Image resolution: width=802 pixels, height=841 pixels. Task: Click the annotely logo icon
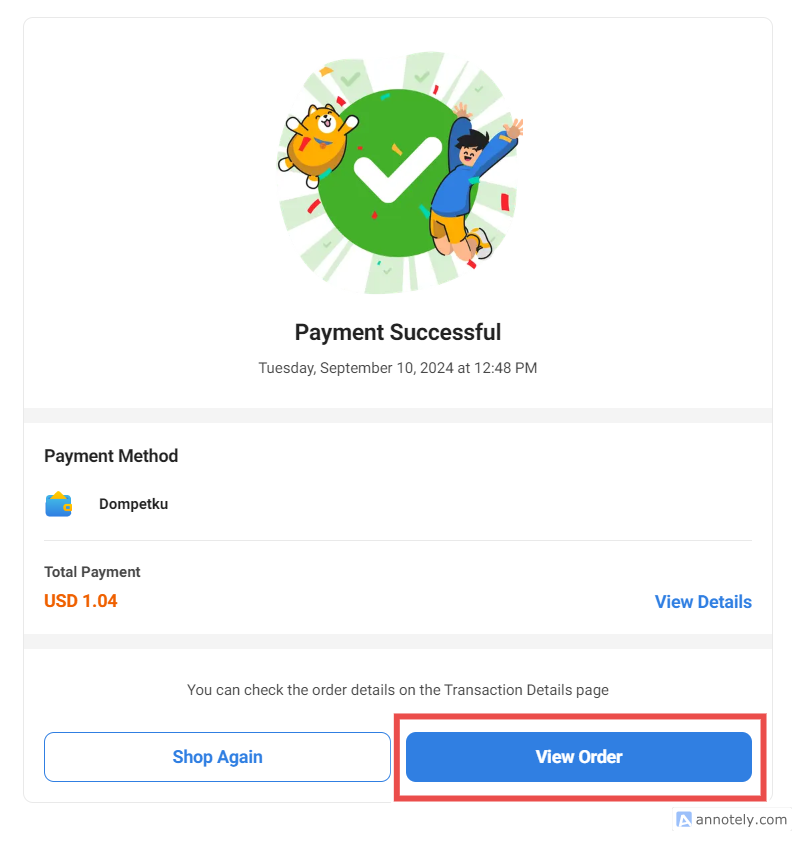[684, 820]
